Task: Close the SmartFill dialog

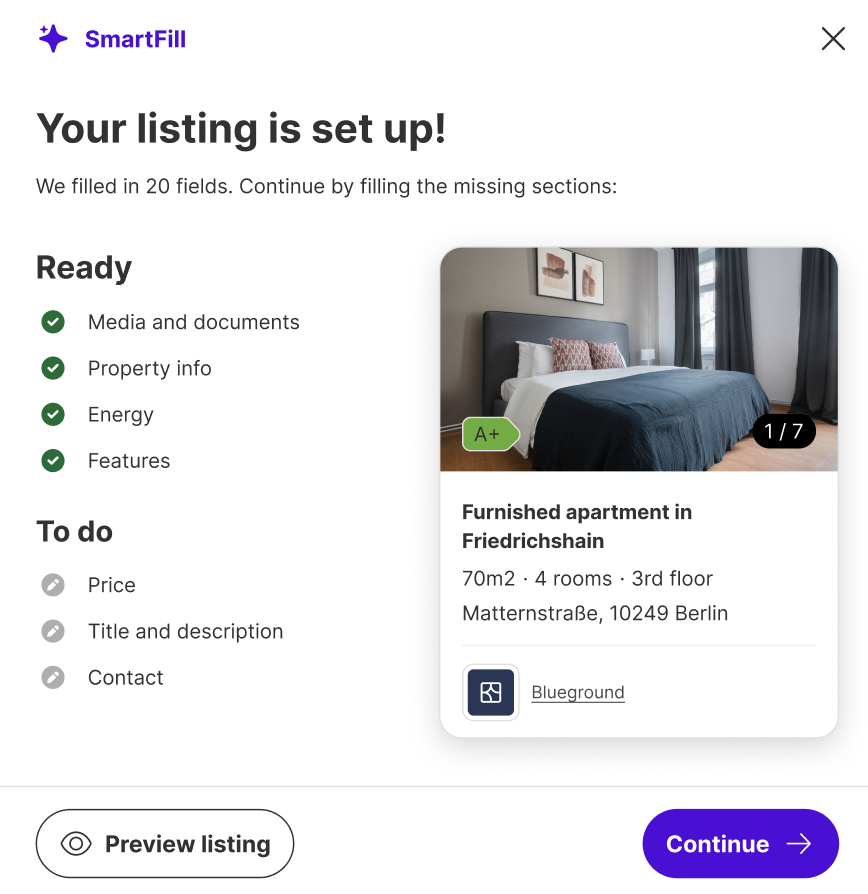Action: (832, 39)
